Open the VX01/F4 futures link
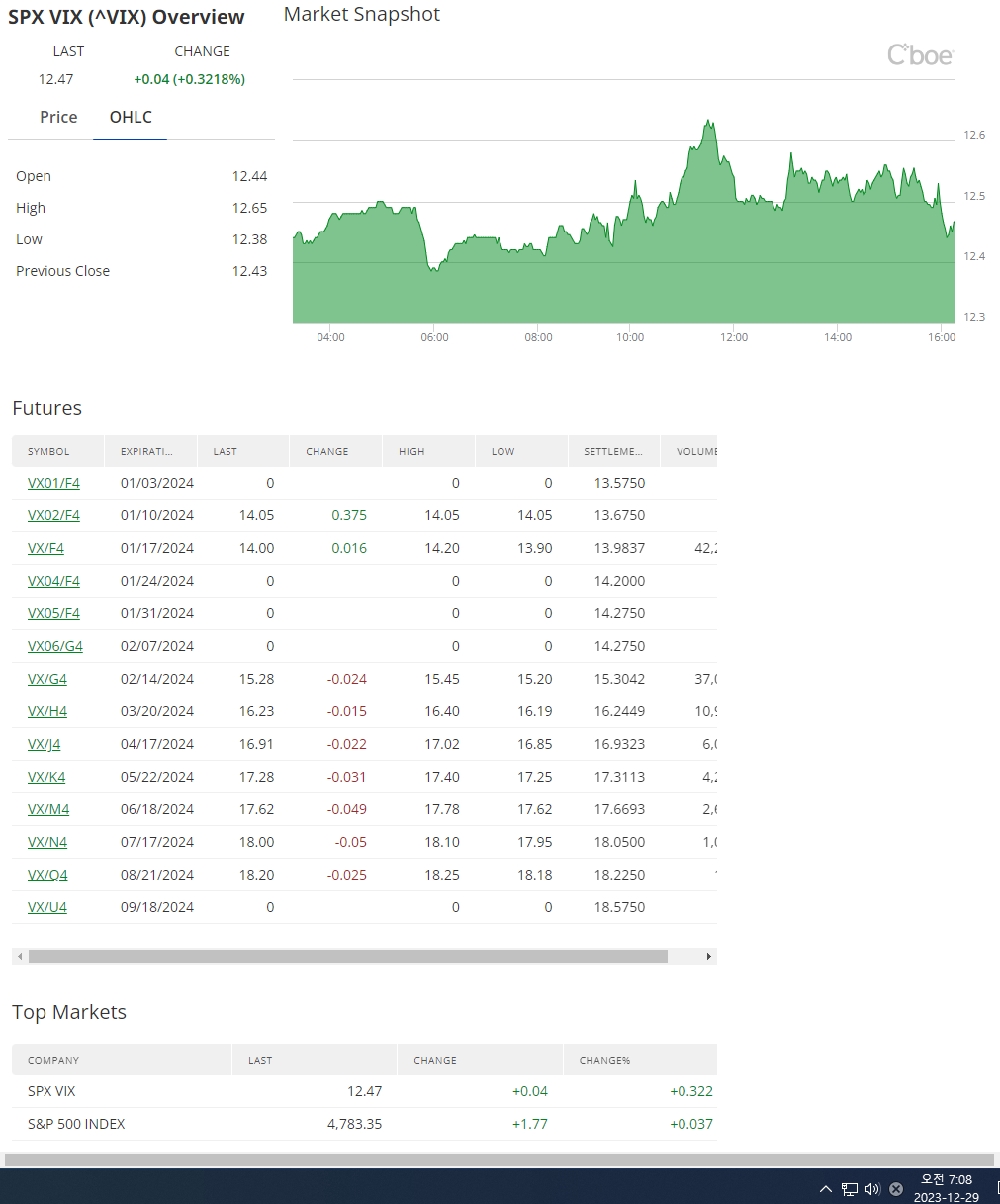 pyautogui.click(x=53, y=483)
